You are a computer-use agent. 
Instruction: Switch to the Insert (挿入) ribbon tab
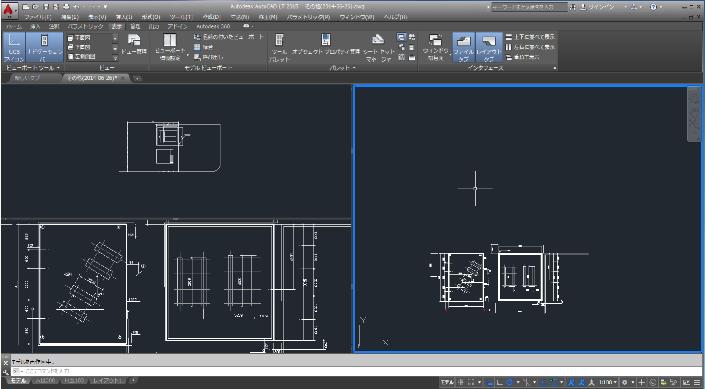(x=35, y=27)
